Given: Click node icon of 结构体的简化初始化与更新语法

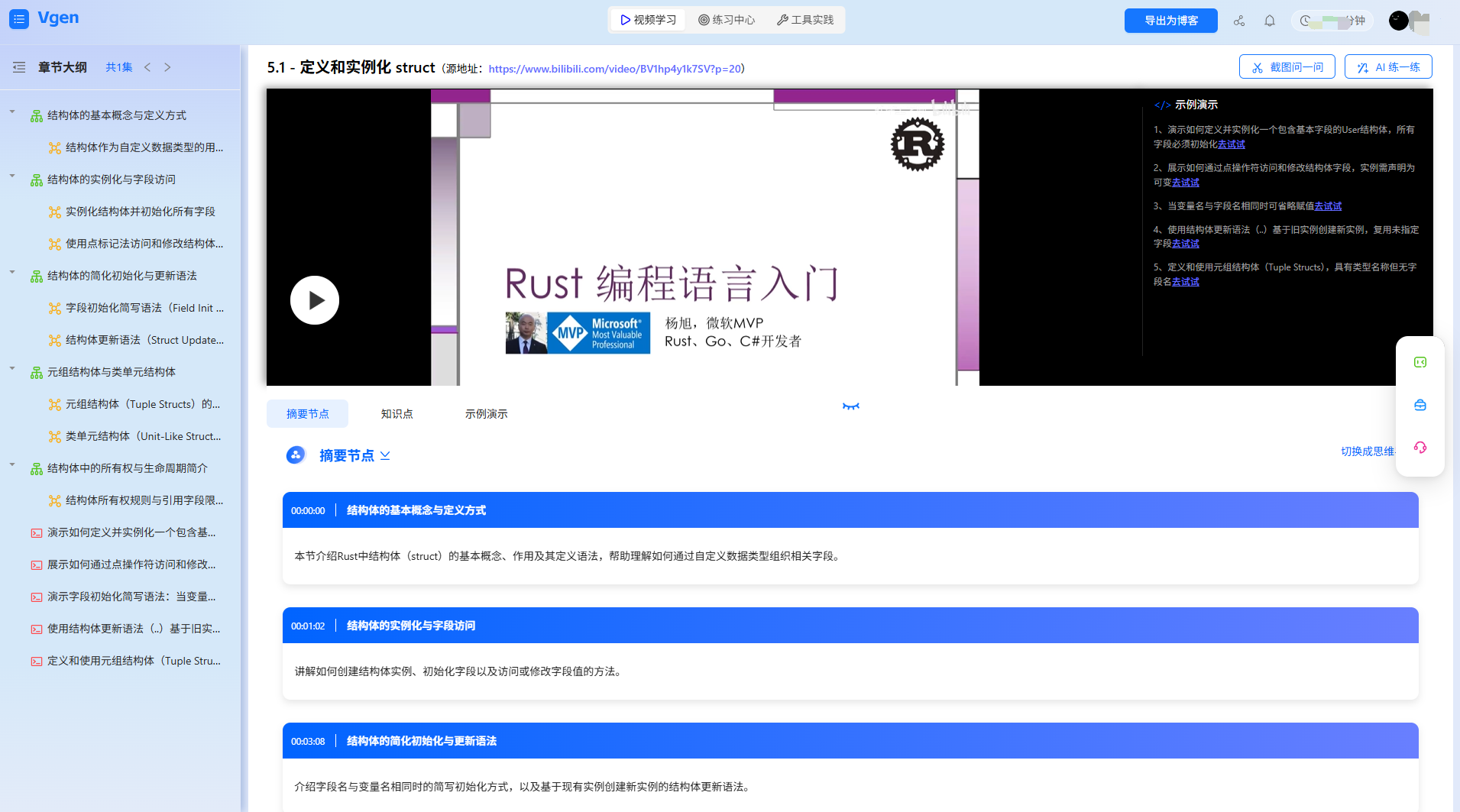Looking at the screenshot, I should tap(37, 276).
